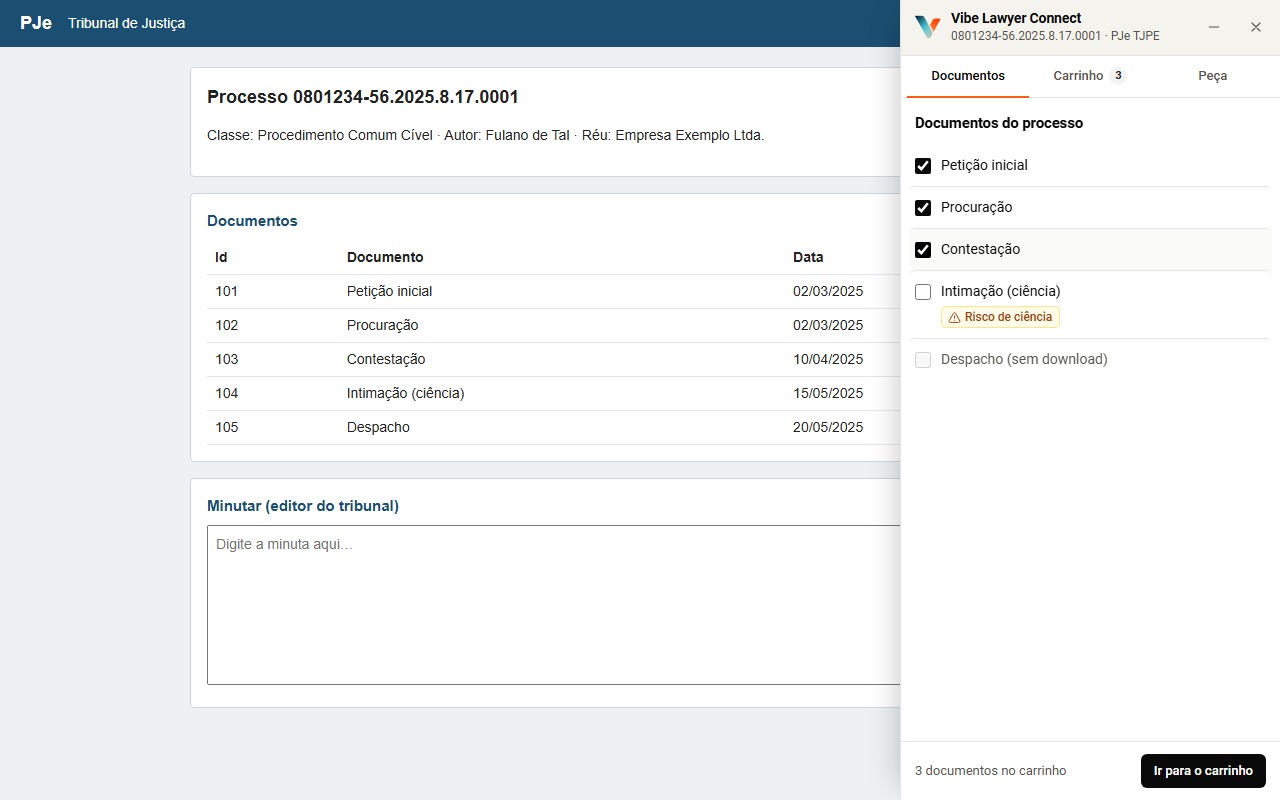This screenshot has width=1280, height=800.
Task: Click the date 10/04/2025 cell
Action: click(828, 360)
